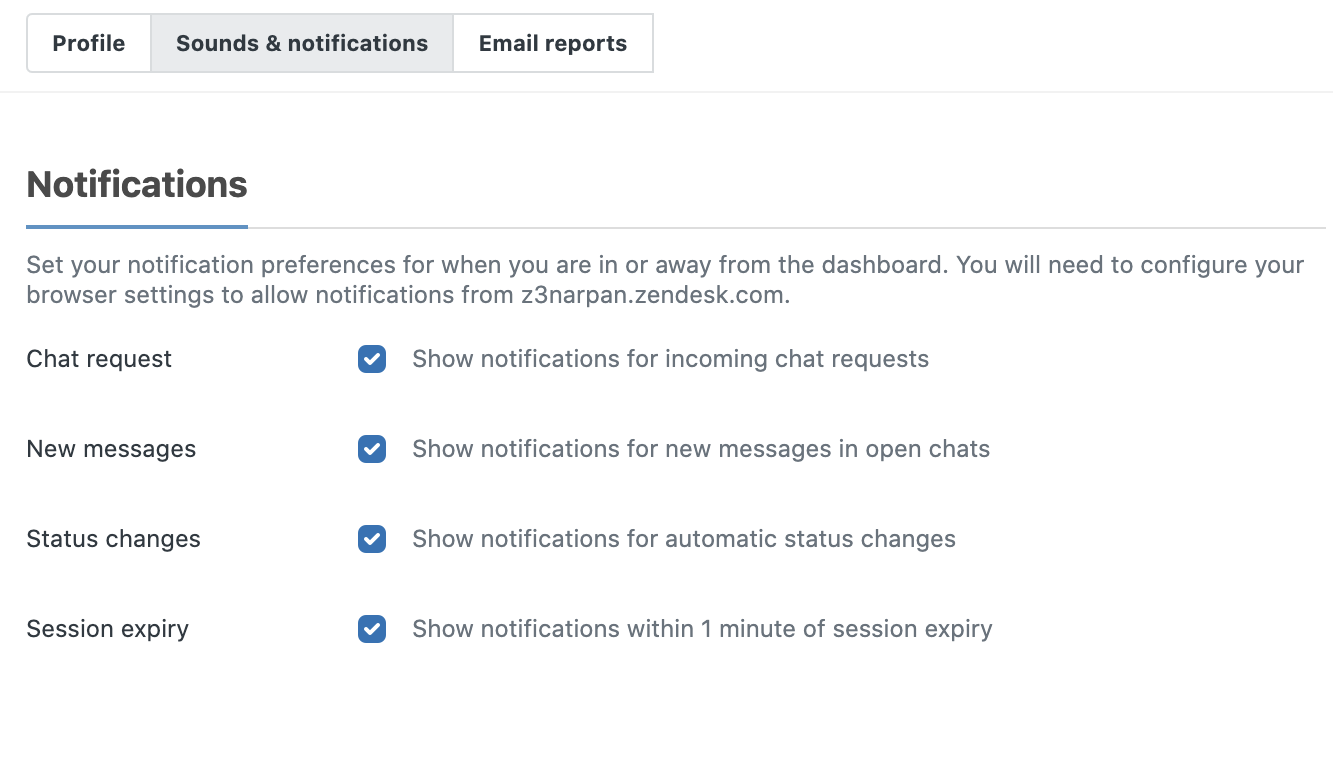Select the Sounds & notifications tab
This screenshot has height=759, width=1333.
click(x=302, y=43)
